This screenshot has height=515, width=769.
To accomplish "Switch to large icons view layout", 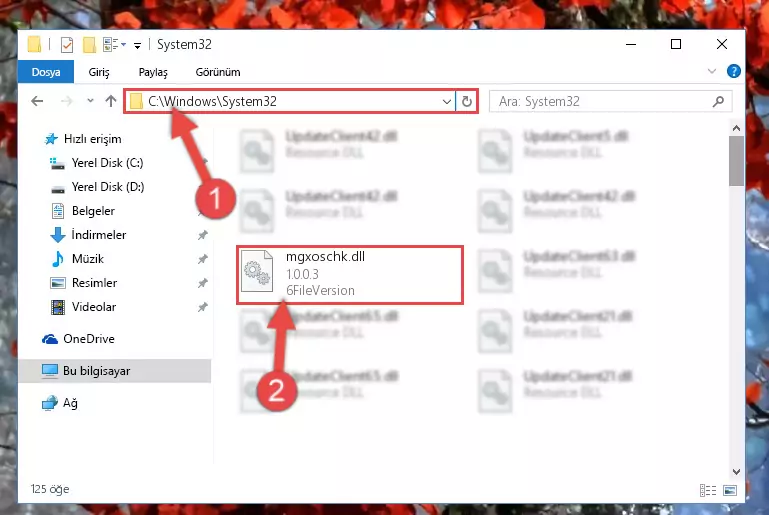I will (x=730, y=490).
